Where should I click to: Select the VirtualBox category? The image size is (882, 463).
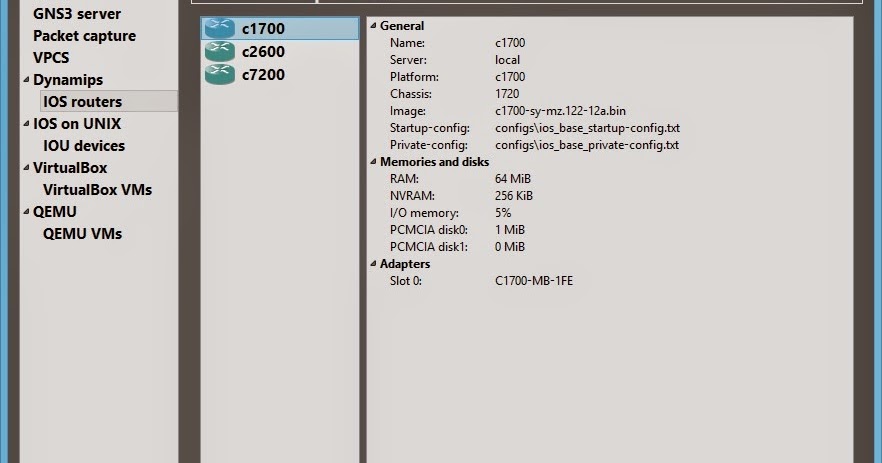70,167
